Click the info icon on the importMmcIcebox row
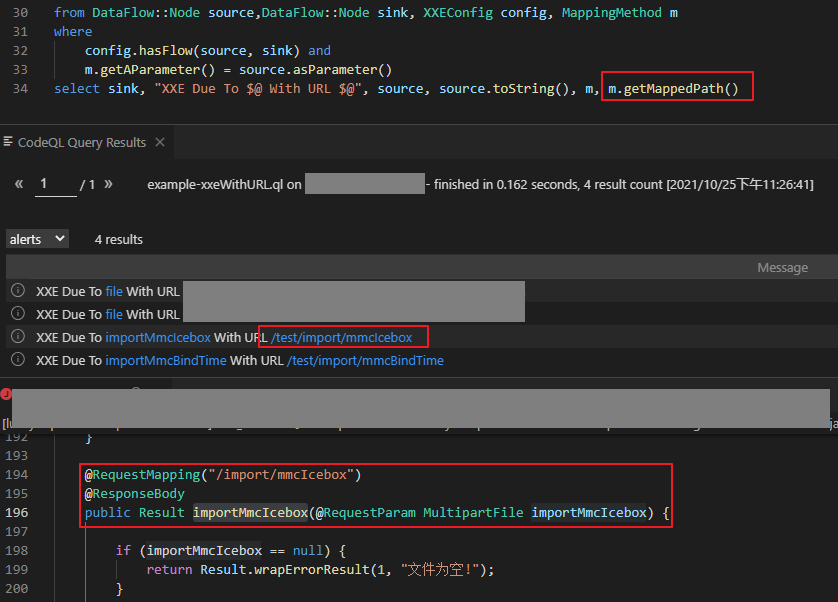This screenshot has width=838, height=602. pyautogui.click(x=18, y=336)
